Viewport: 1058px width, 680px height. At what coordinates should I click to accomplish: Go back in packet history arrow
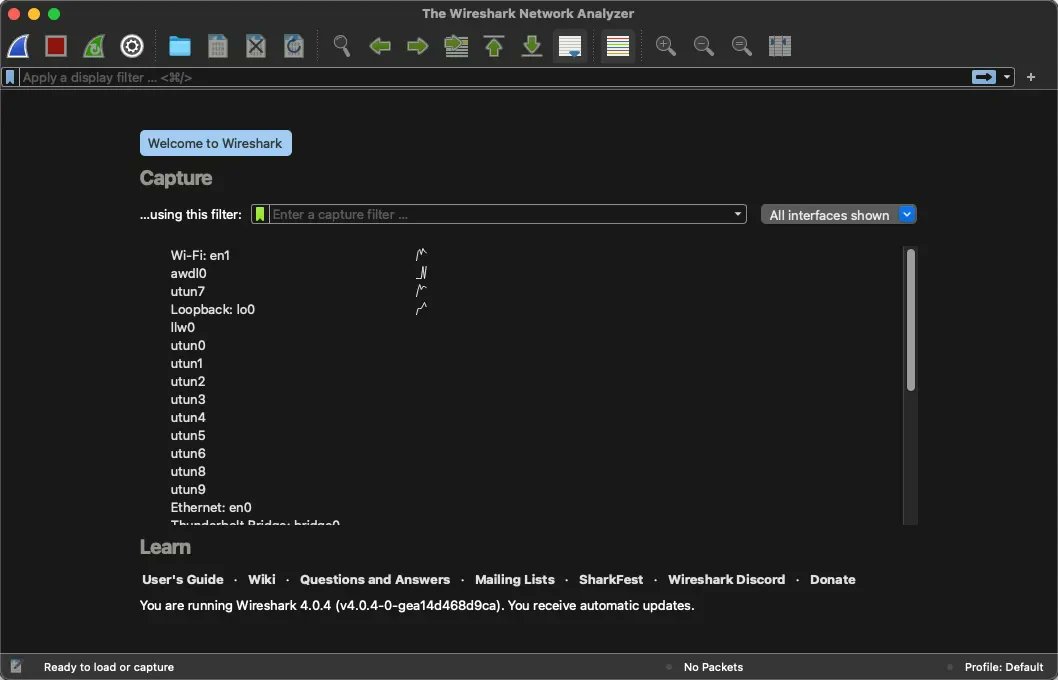click(380, 46)
